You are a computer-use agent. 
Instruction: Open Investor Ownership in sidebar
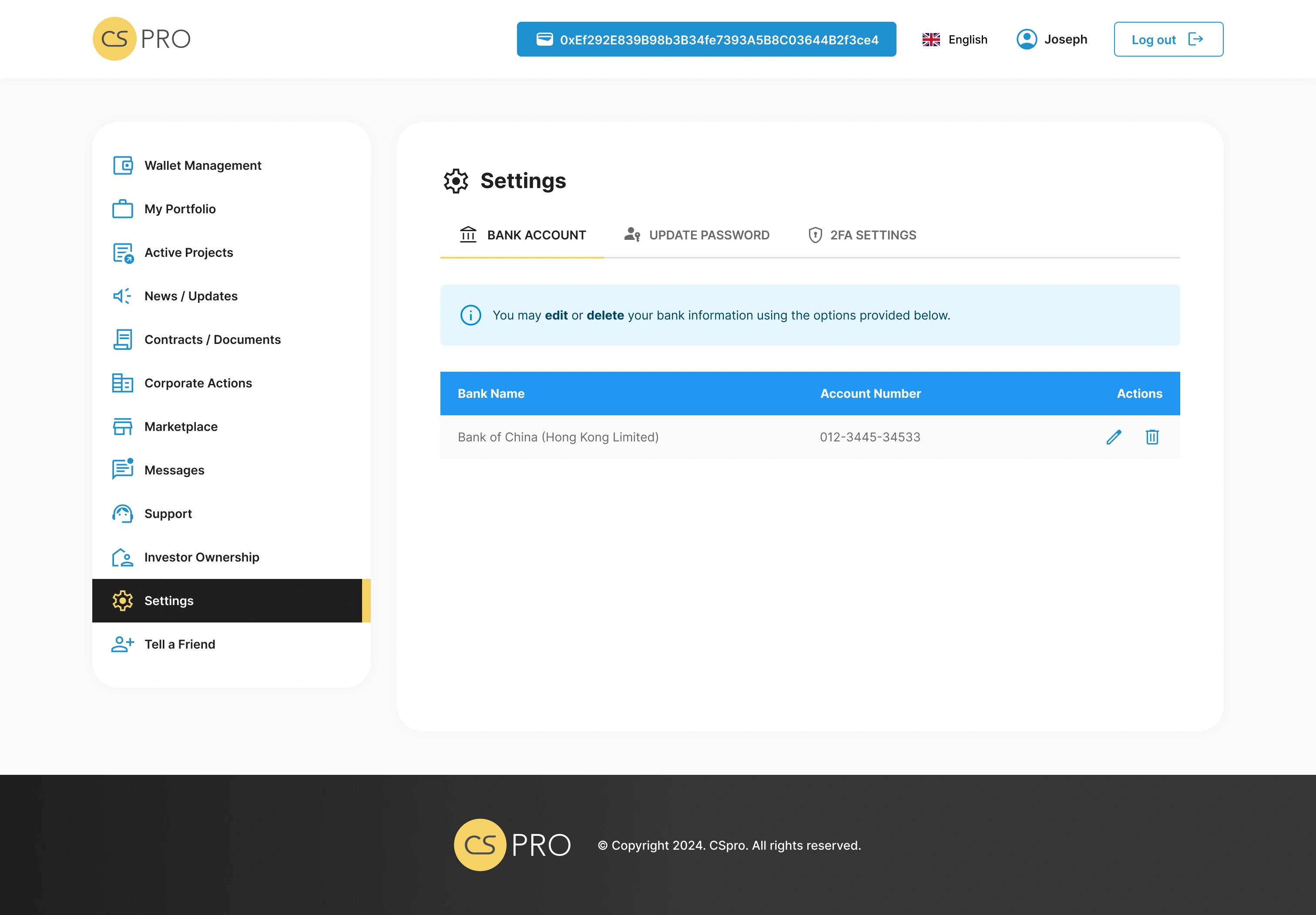click(201, 557)
